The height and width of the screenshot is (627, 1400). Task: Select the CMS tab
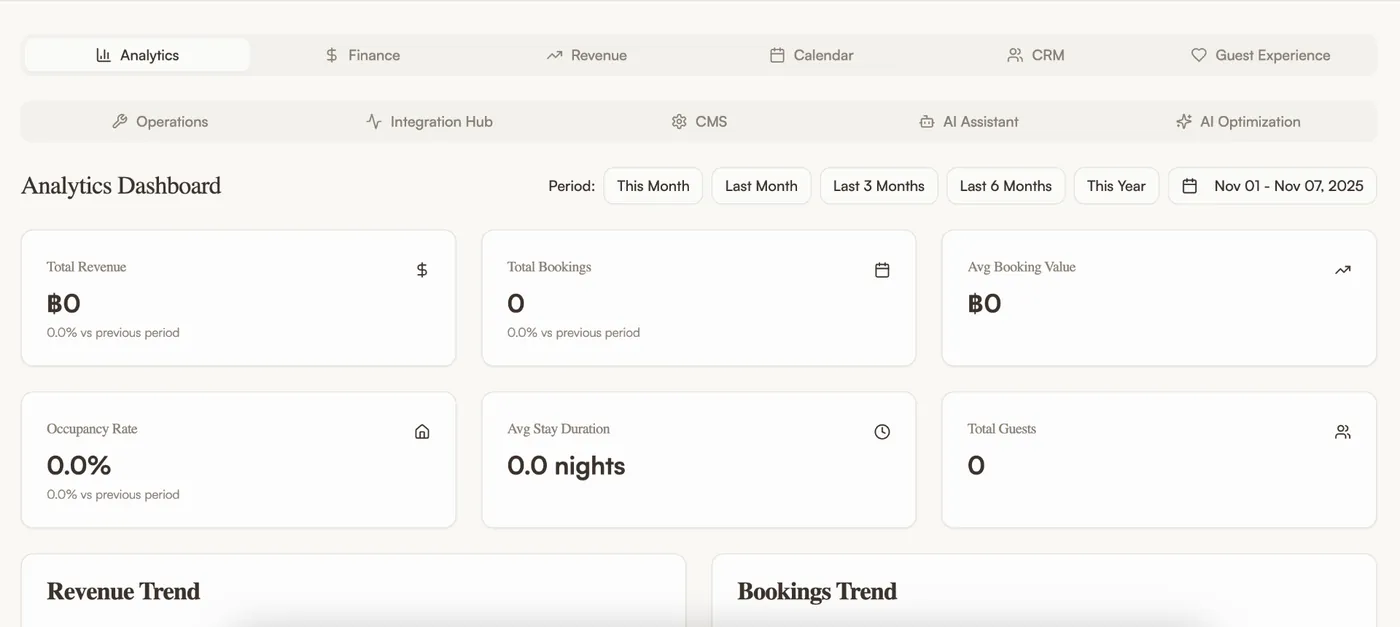[699, 121]
